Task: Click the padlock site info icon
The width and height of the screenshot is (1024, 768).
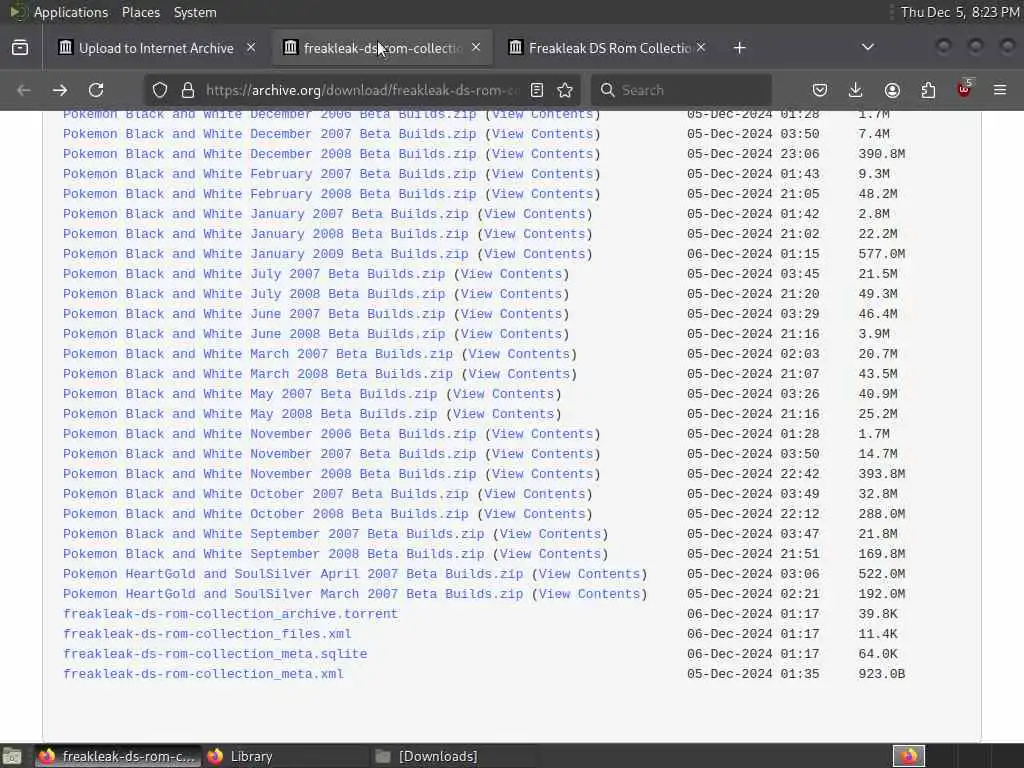Action: tap(188, 90)
